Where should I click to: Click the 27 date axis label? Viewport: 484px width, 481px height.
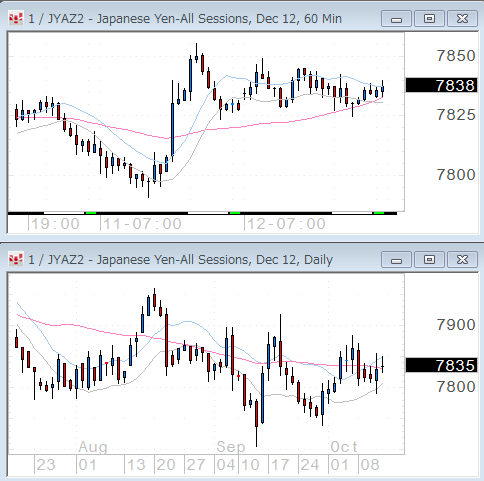coord(196,465)
